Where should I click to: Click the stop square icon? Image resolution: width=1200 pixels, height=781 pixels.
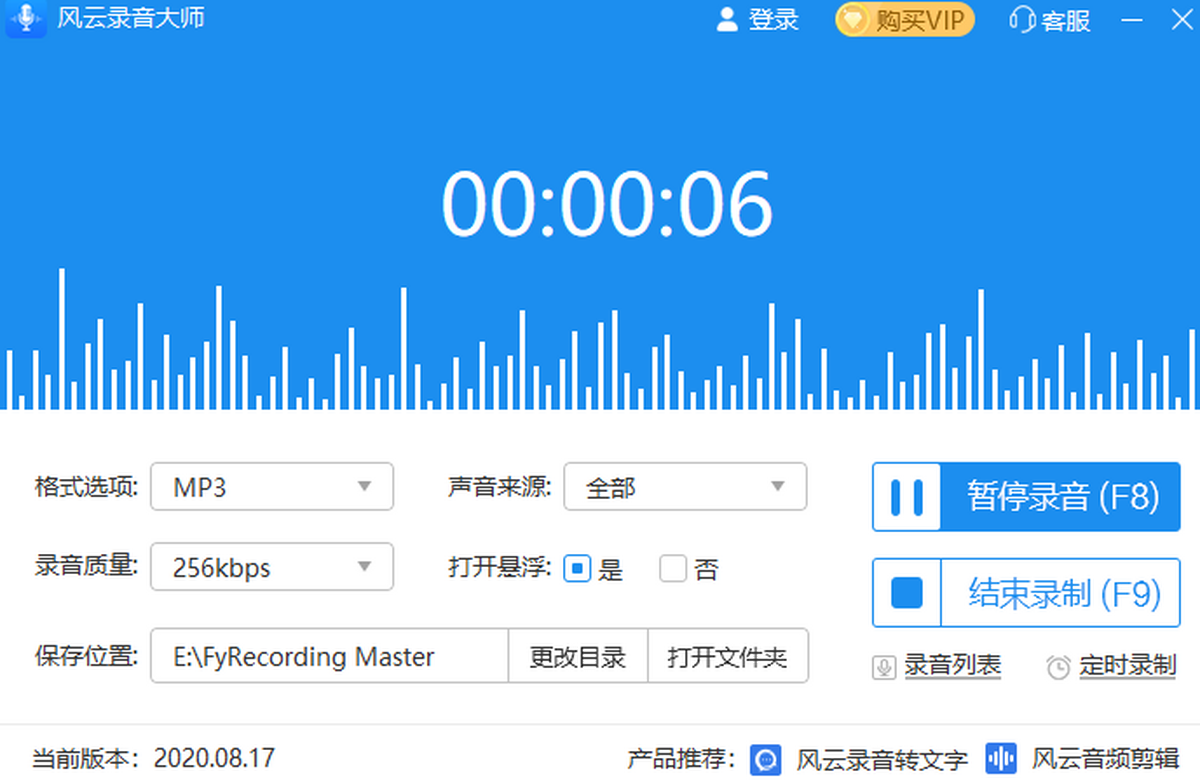907,593
